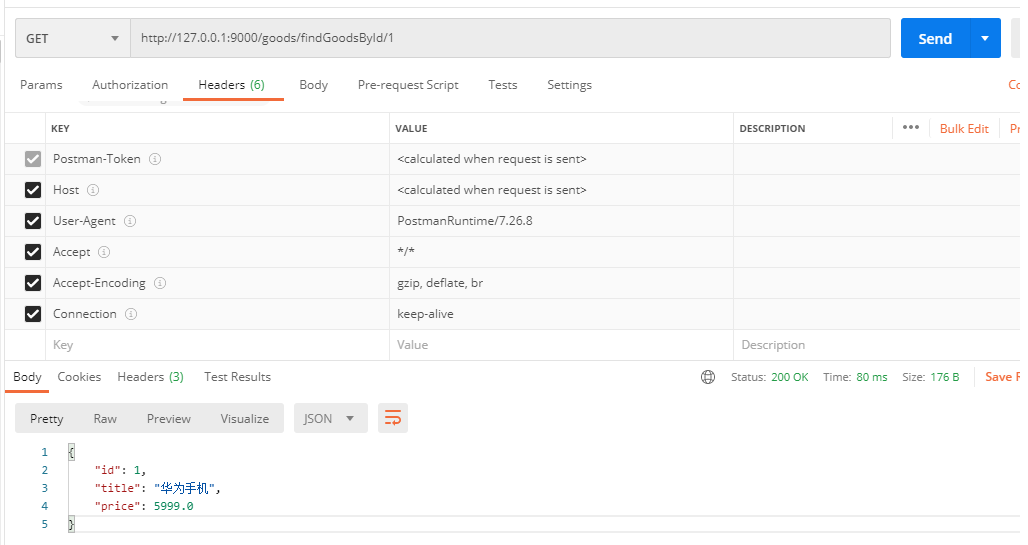Viewport: 1028px width, 545px height.
Task: Switch to Visualize response view
Action: (x=245, y=418)
